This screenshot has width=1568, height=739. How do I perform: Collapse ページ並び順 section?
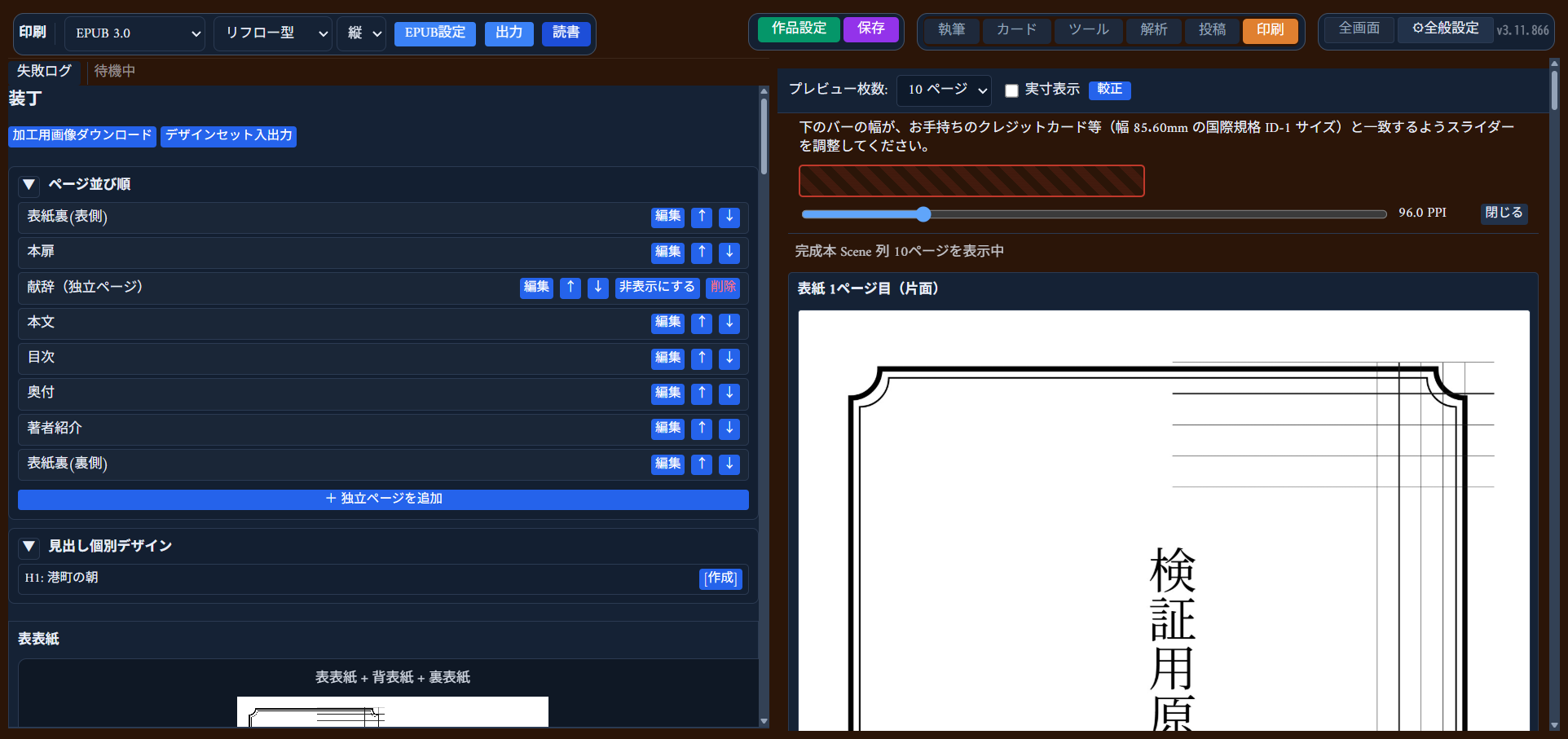tap(29, 185)
